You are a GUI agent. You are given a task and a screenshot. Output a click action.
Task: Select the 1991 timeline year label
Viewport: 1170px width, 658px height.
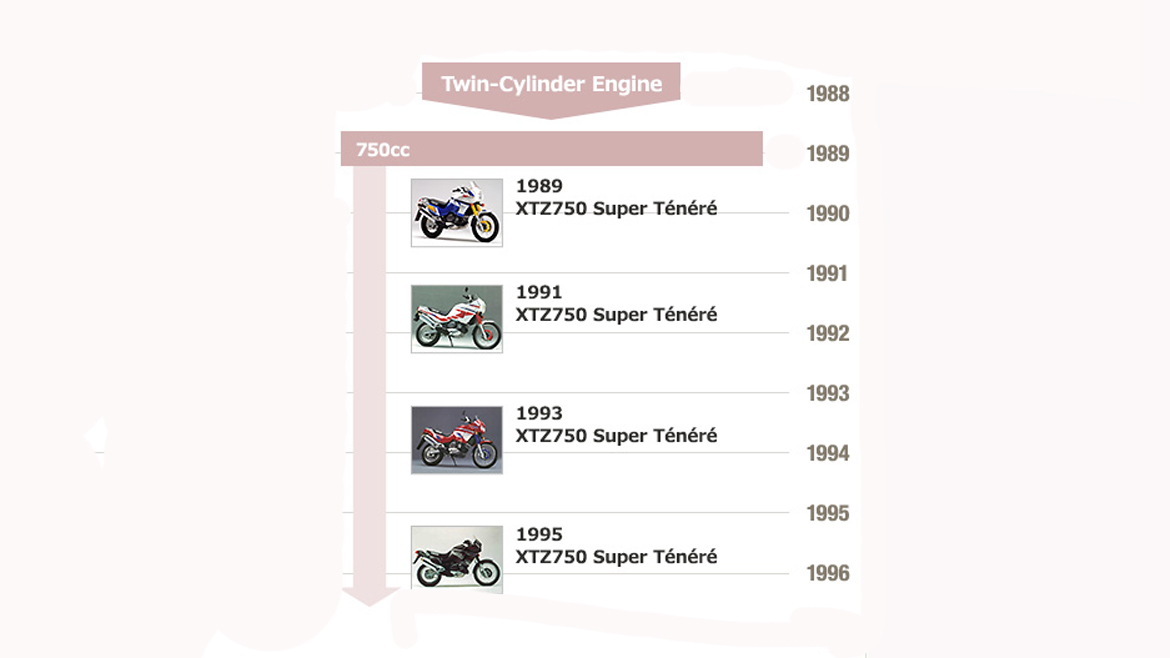[x=827, y=274]
